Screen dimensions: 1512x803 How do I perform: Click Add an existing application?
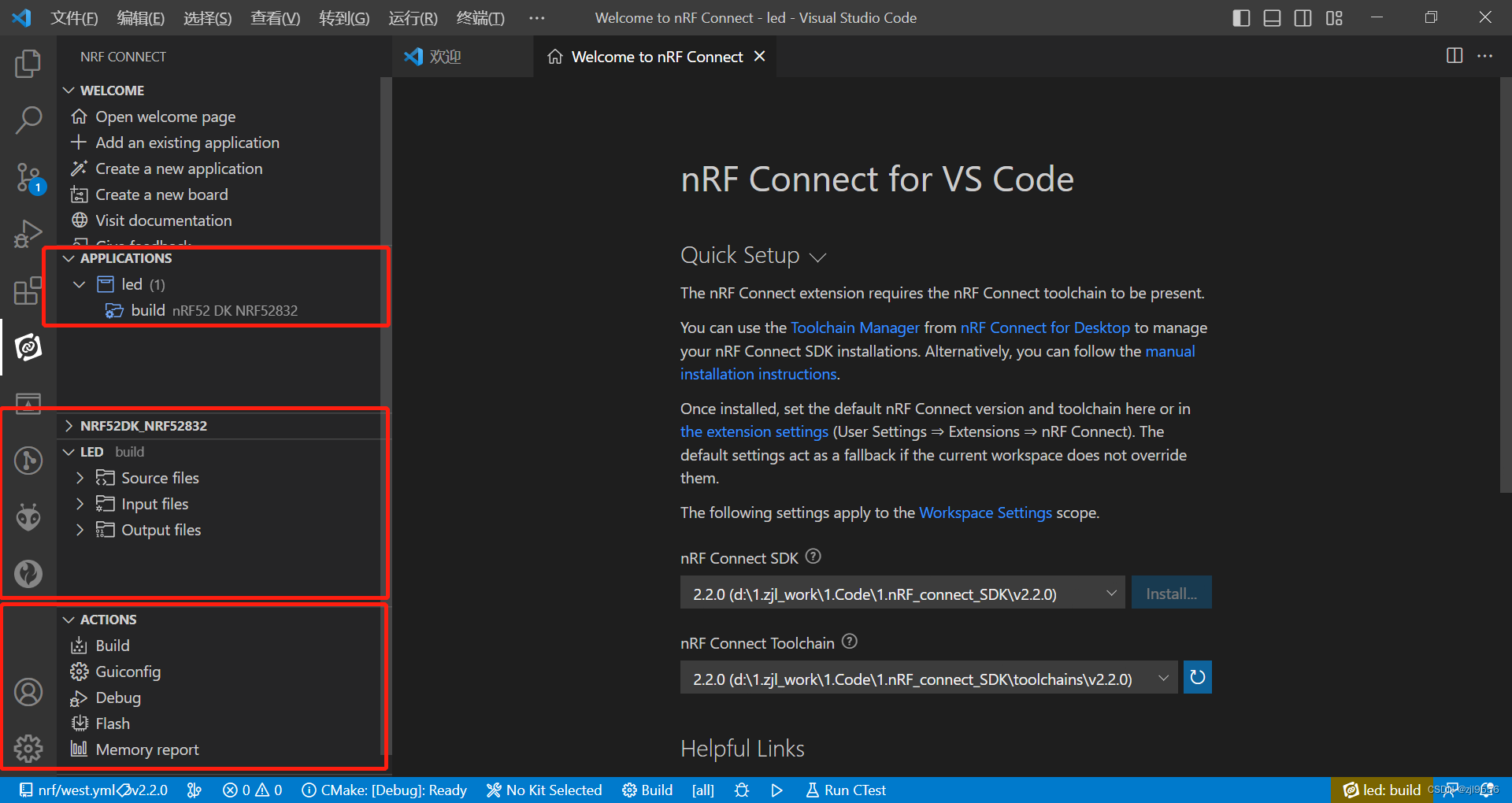187,142
